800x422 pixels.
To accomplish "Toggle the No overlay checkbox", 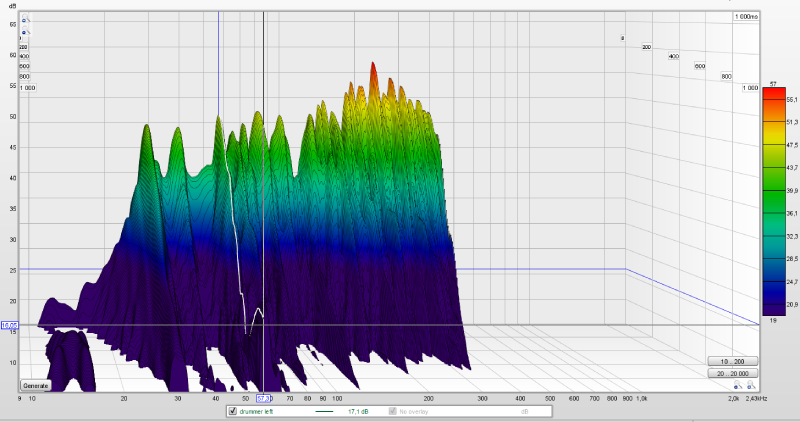I will click(x=392, y=411).
